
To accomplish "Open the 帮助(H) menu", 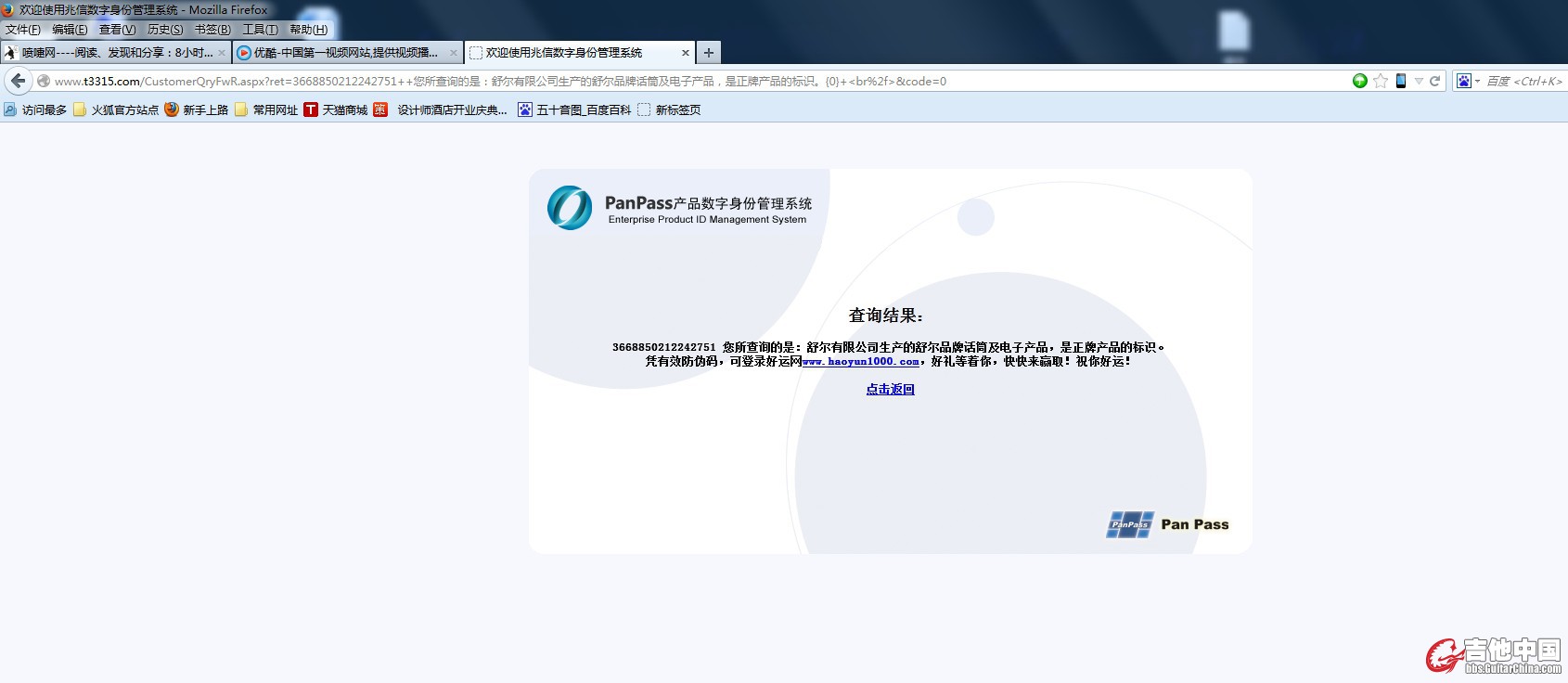I will 308,30.
